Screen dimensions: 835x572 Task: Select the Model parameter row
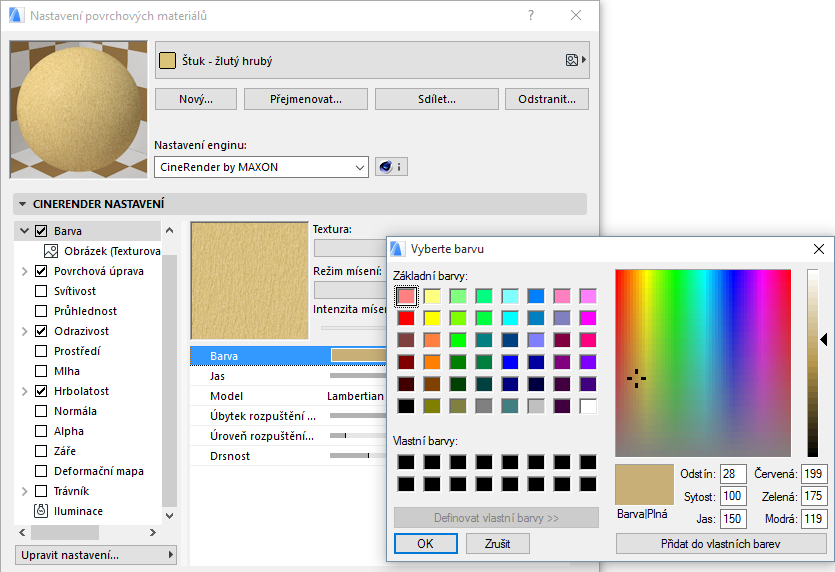point(288,396)
